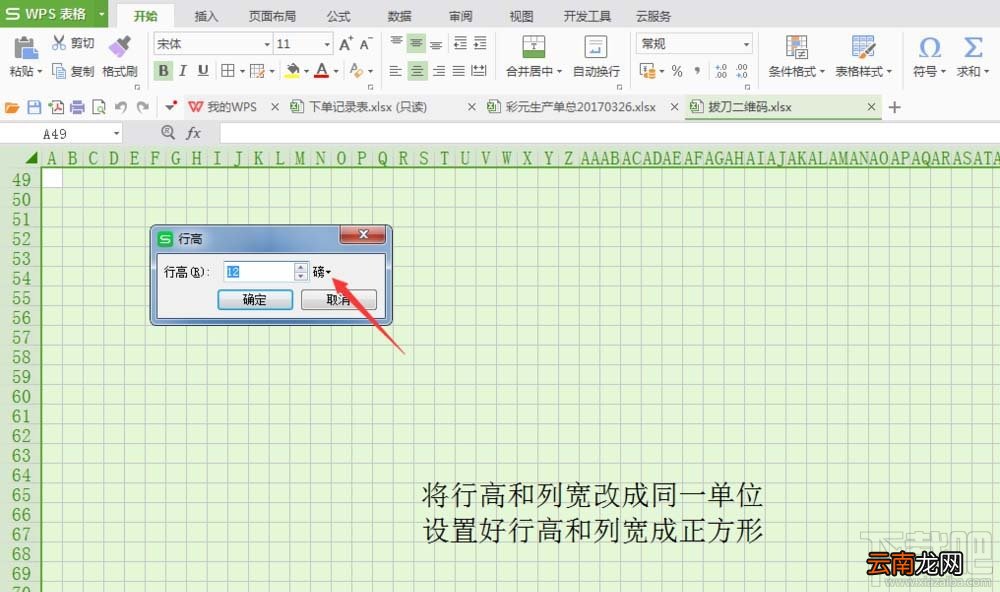Expand the 求和 dropdown arrow
Viewport: 1000px width, 592px height.
click(x=986, y=71)
